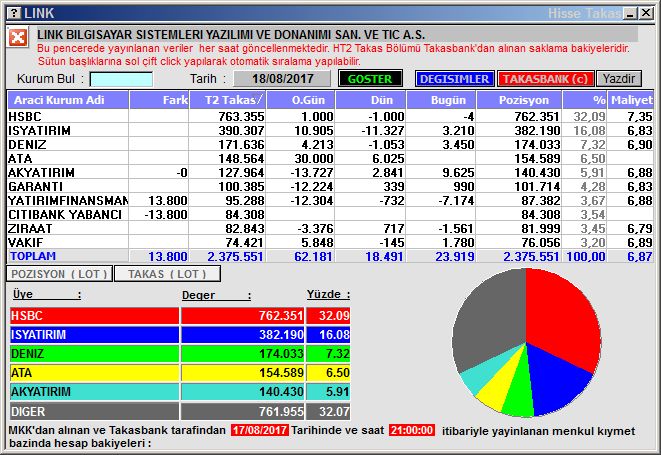Click the Tarih date field 18/08/2017
Viewport: 661px width, 455px height.
282,79
